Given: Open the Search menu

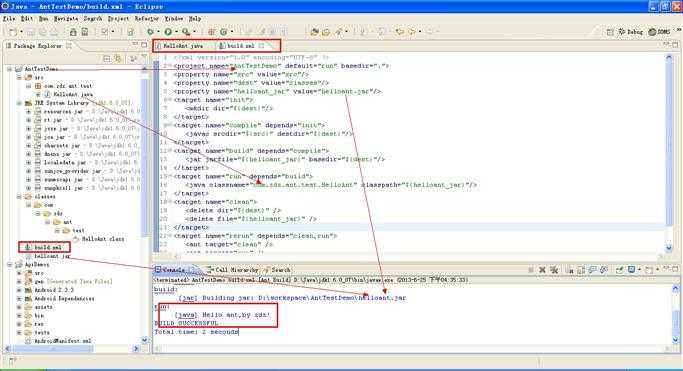Looking at the screenshot, I should [92, 19].
